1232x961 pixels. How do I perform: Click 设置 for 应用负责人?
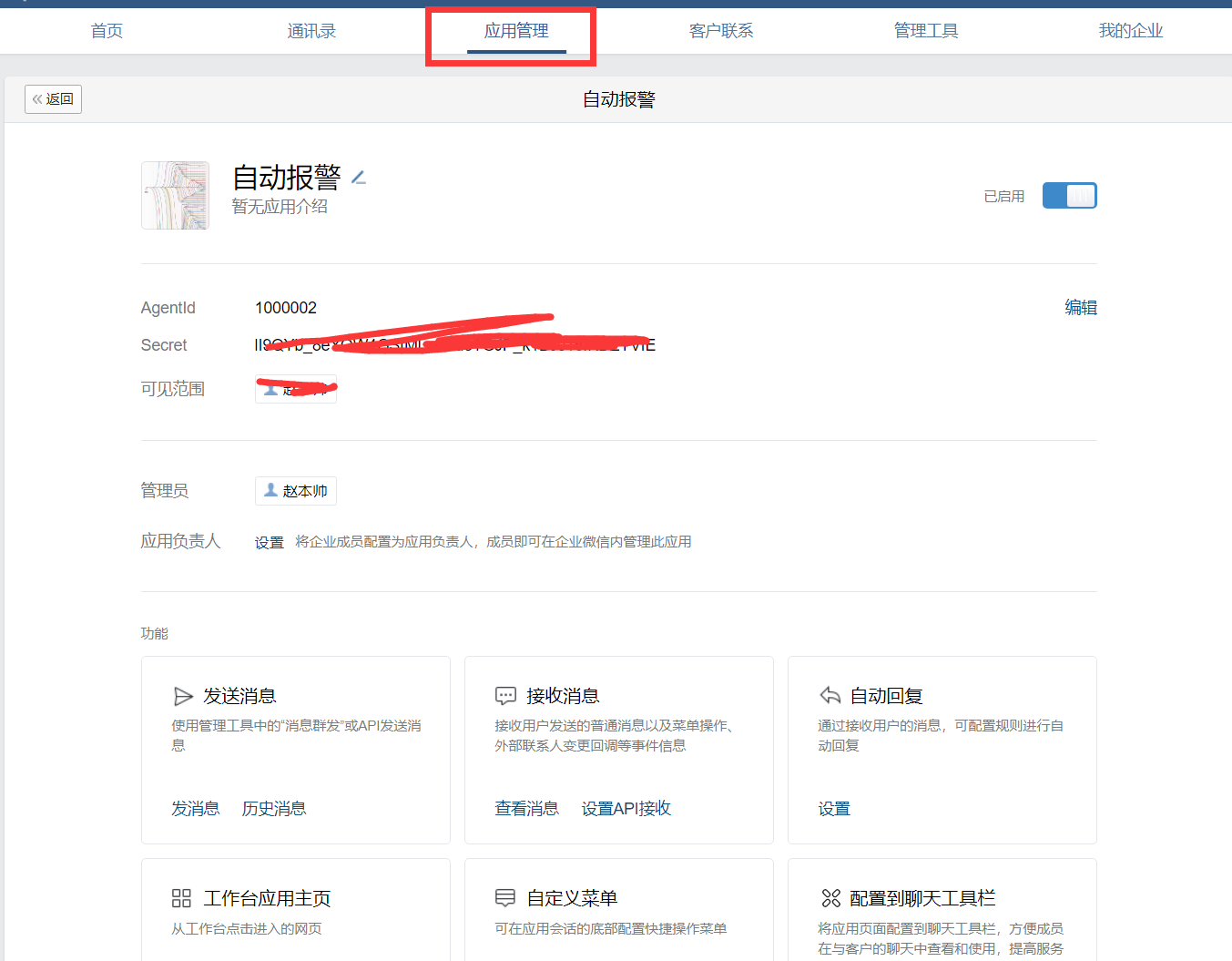[x=269, y=543]
